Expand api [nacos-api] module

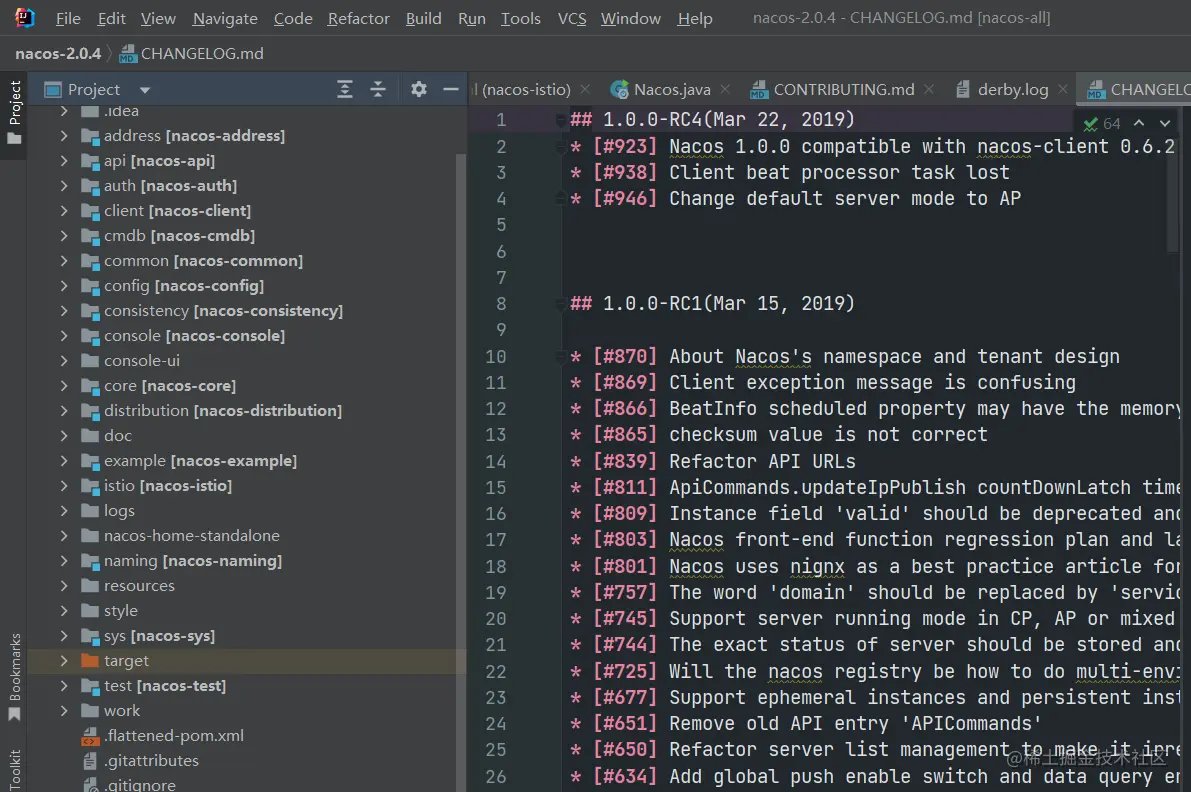(64, 161)
